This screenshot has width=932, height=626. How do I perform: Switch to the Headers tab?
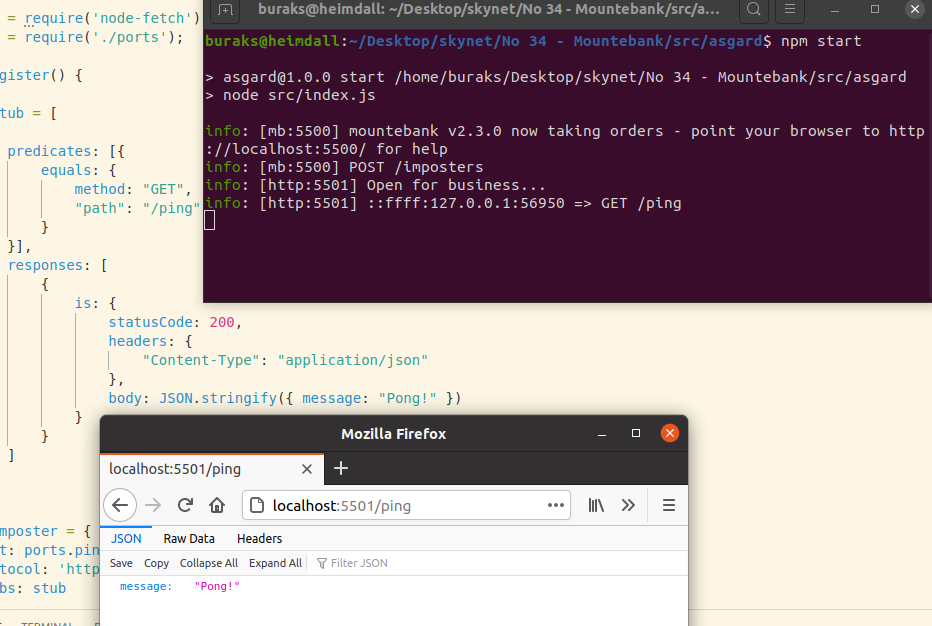tap(259, 538)
